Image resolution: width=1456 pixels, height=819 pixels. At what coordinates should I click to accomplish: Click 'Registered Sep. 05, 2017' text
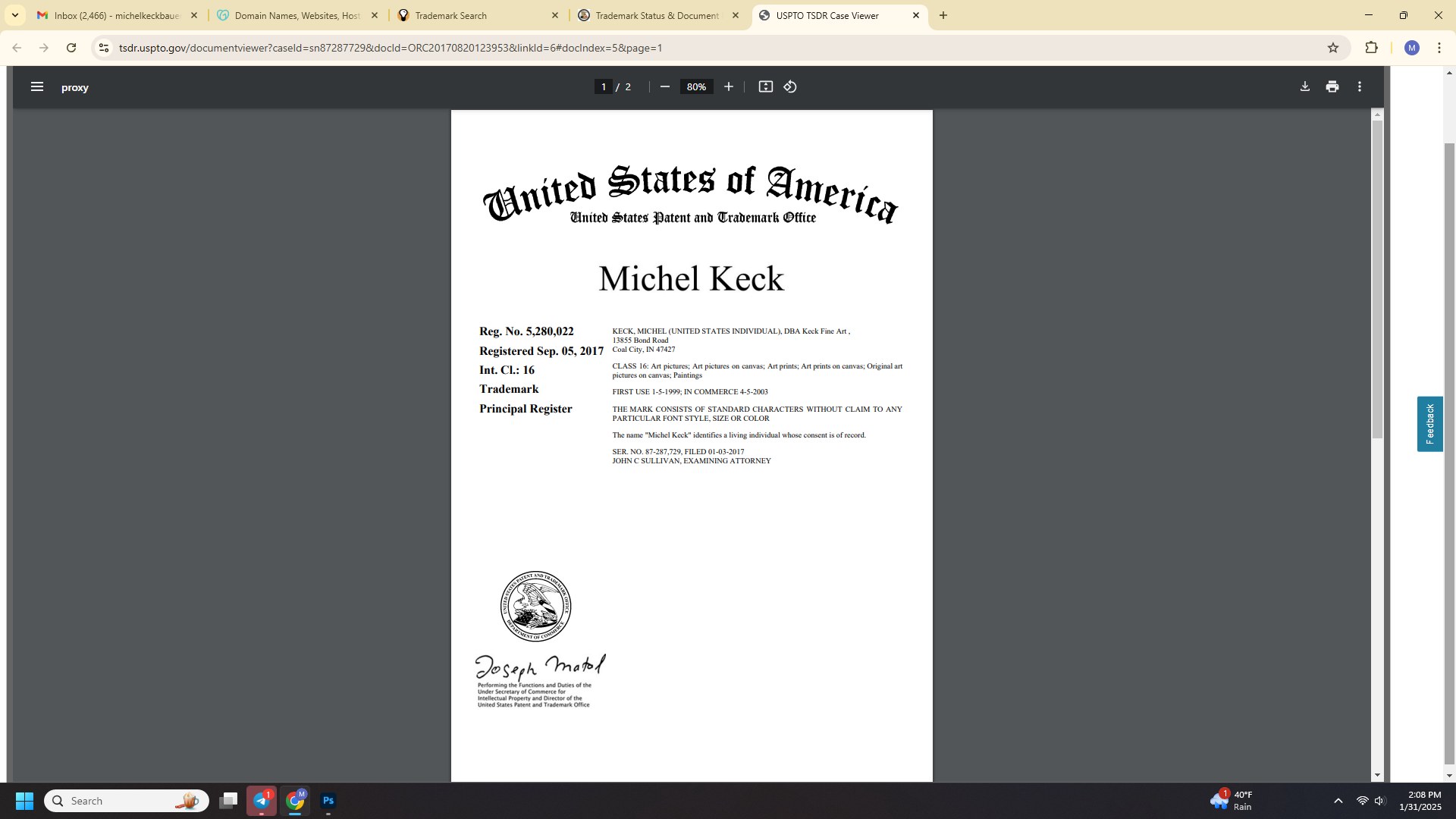(541, 351)
